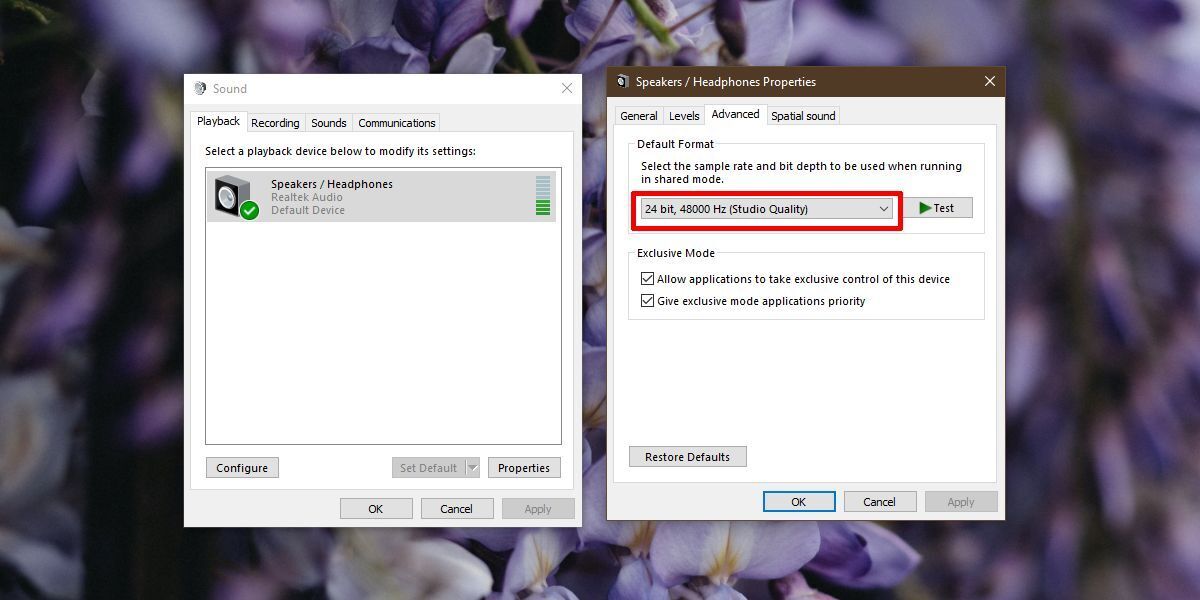Switch to the Recording tab
Screen dimensions: 1200x600
point(275,122)
